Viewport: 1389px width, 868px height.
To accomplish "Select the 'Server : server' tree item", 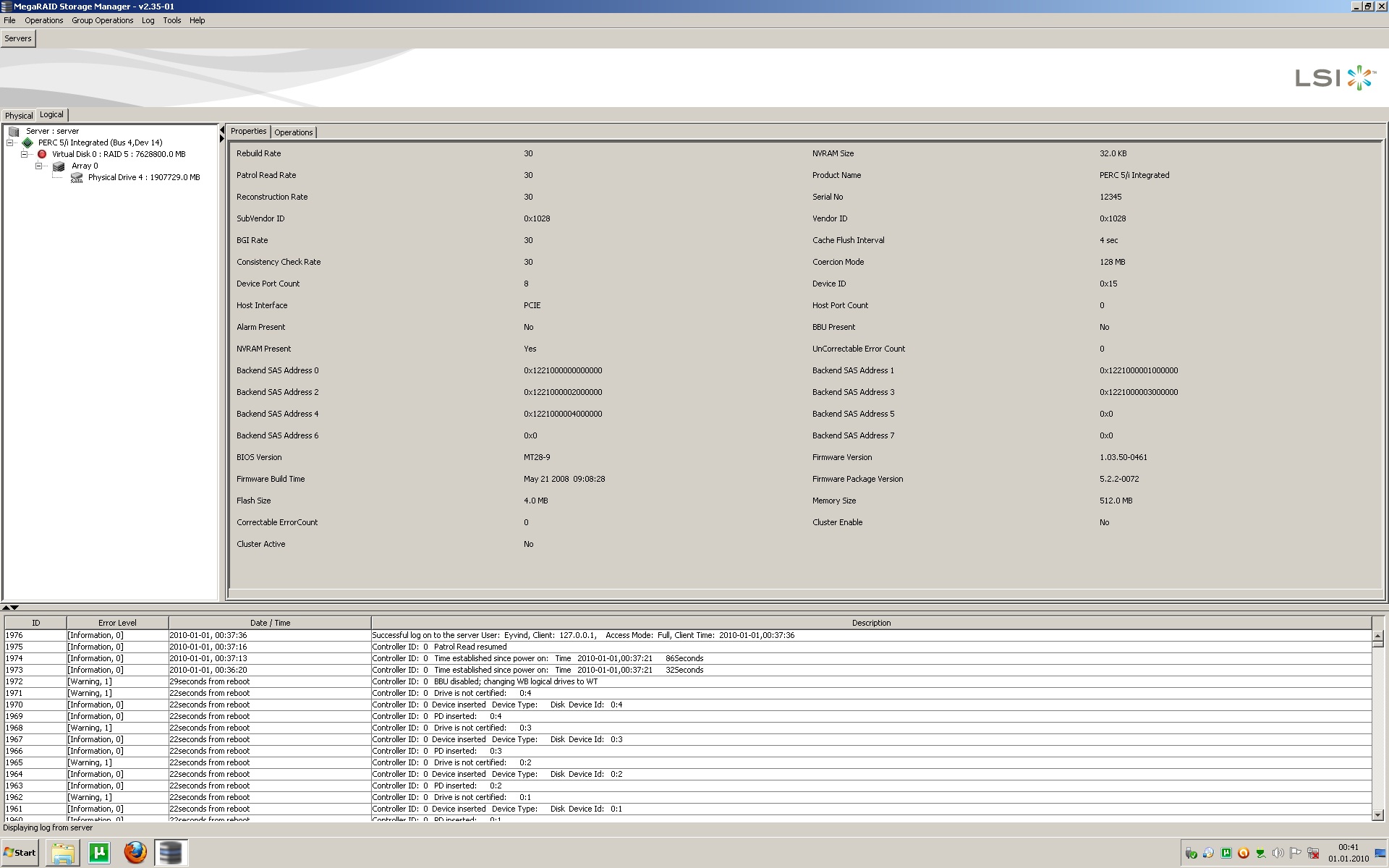I will coord(53,132).
